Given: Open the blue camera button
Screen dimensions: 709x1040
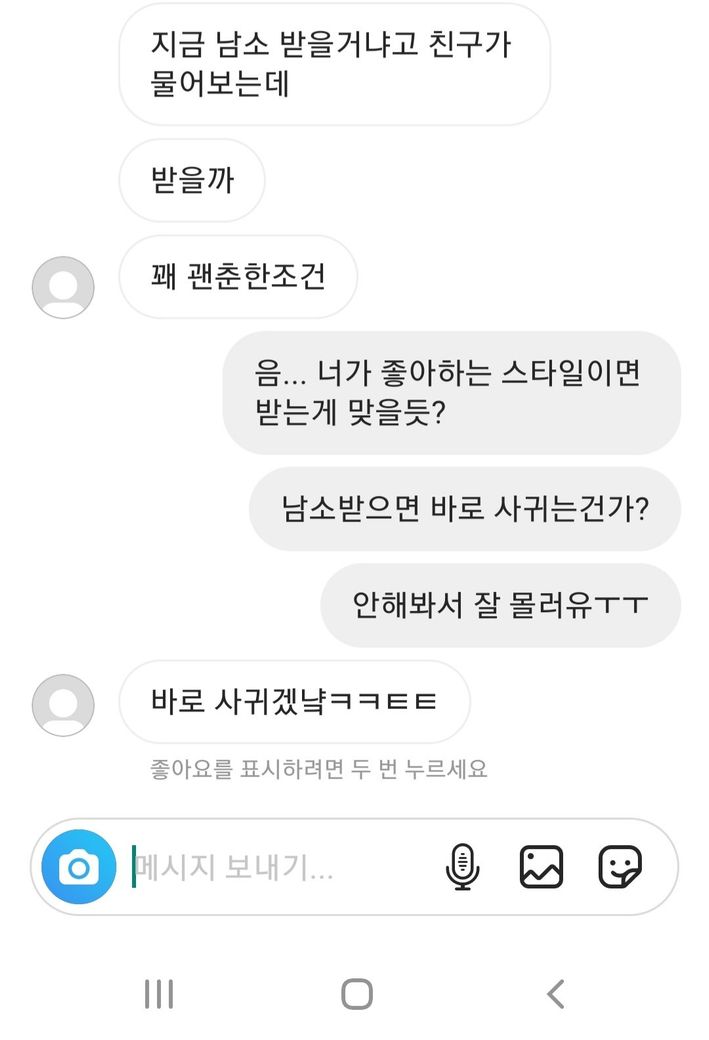Looking at the screenshot, I should pyautogui.click(x=79, y=867).
